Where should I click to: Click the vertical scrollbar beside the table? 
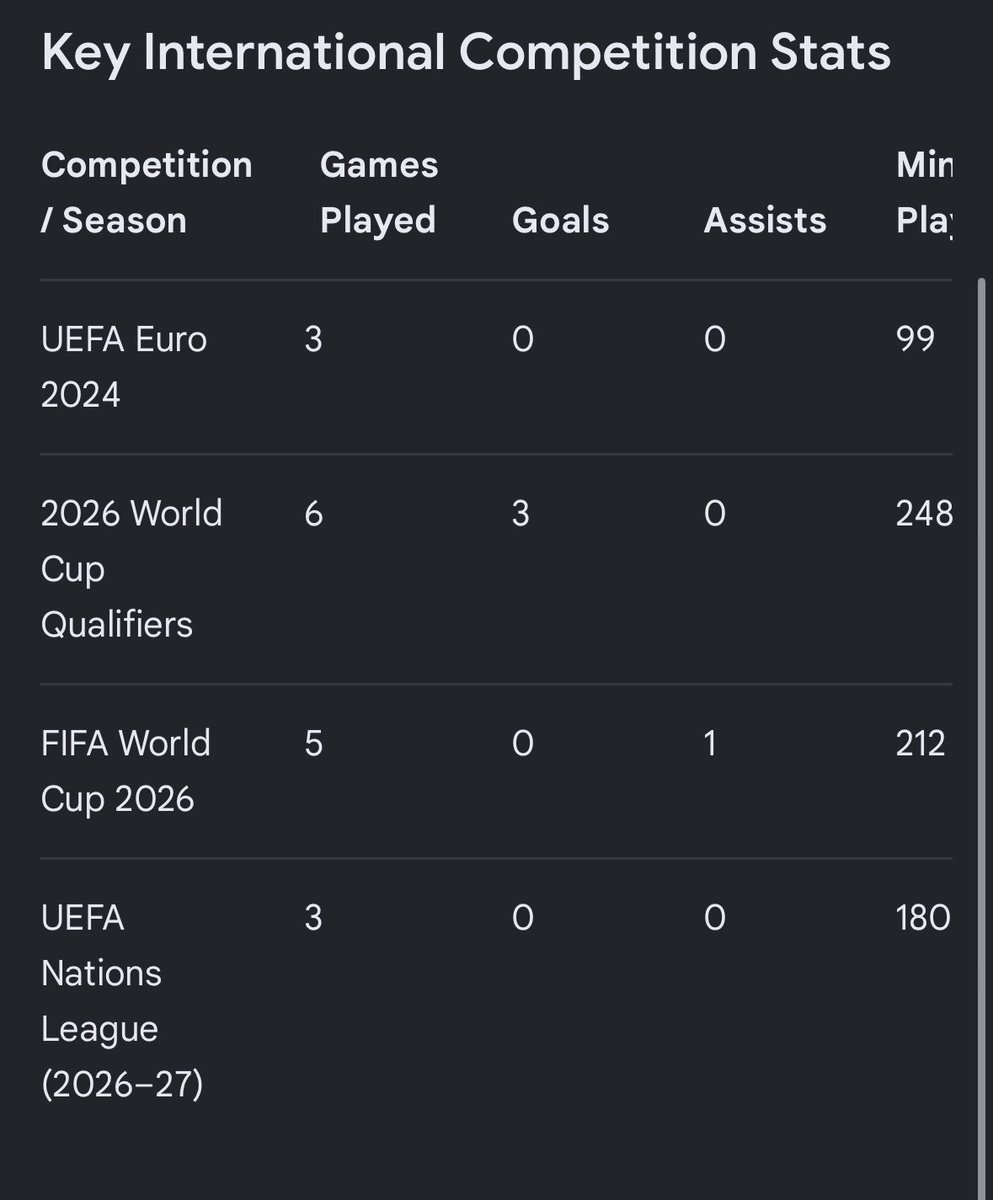coord(978,740)
